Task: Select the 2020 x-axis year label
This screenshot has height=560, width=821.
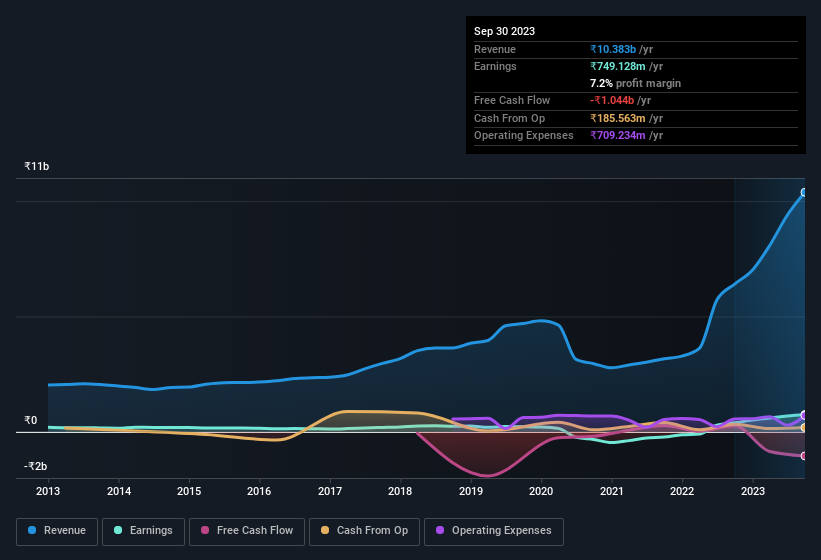Action: click(x=541, y=491)
